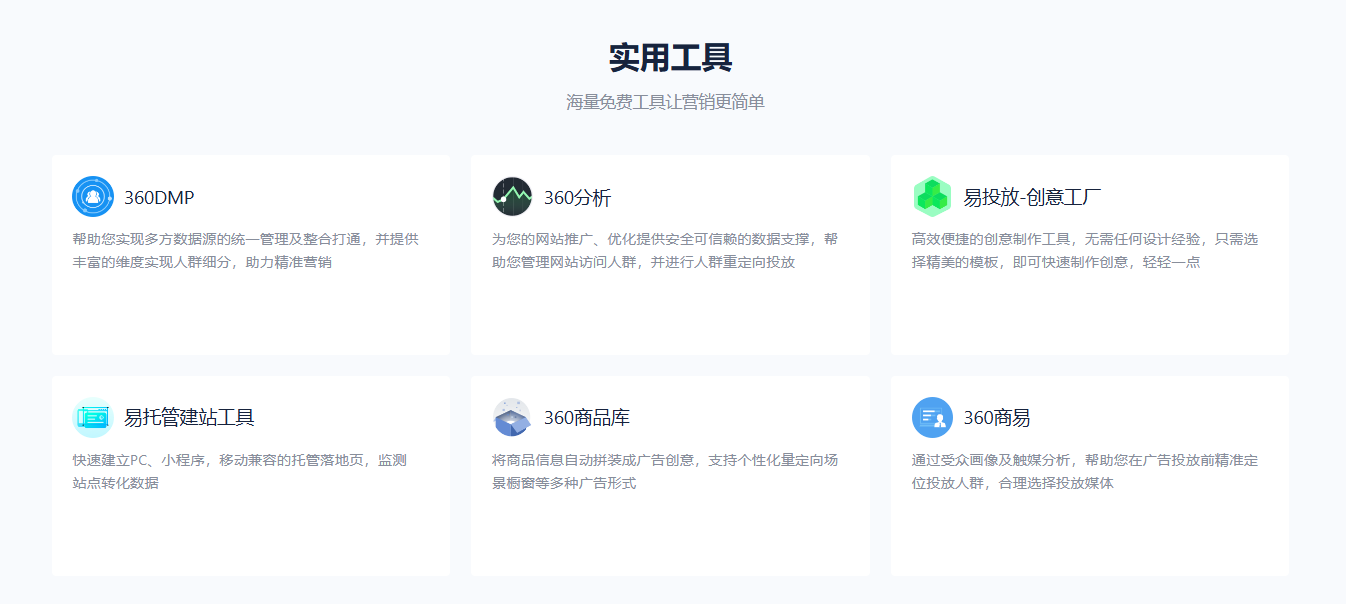Click the description starting 高效便捷的创意制作工具
1346x604 pixels.
tap(1085, 251)
